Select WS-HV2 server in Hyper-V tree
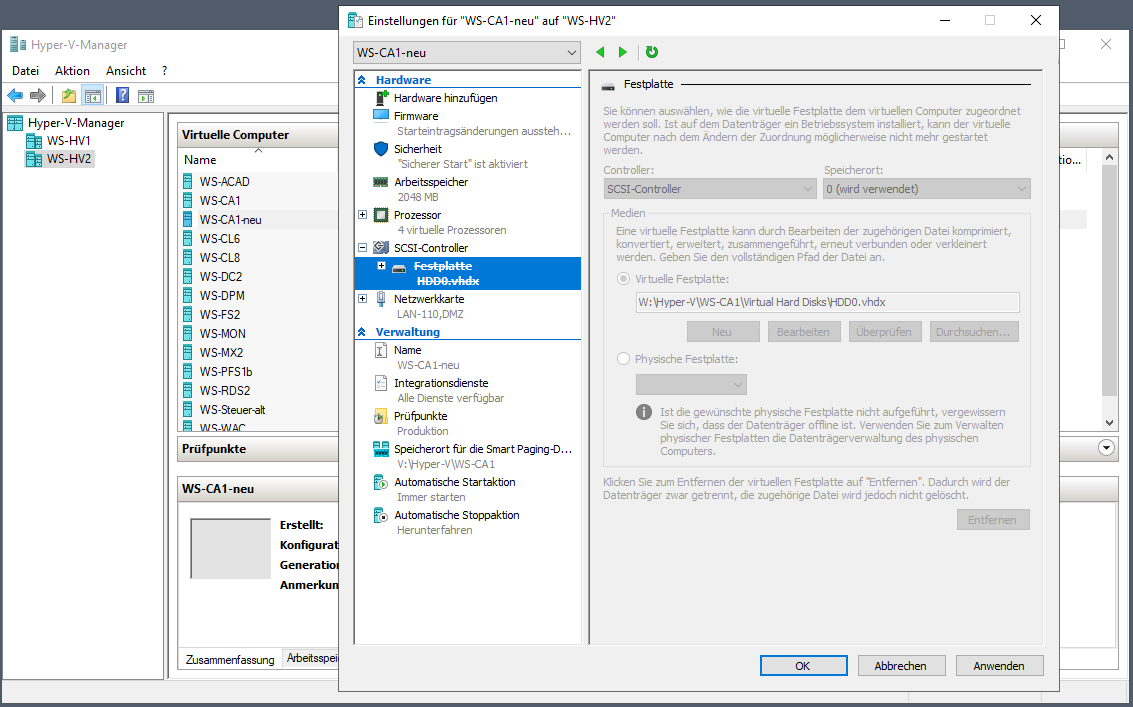Viewport: 1133px width, 707px height. [69, 158]
